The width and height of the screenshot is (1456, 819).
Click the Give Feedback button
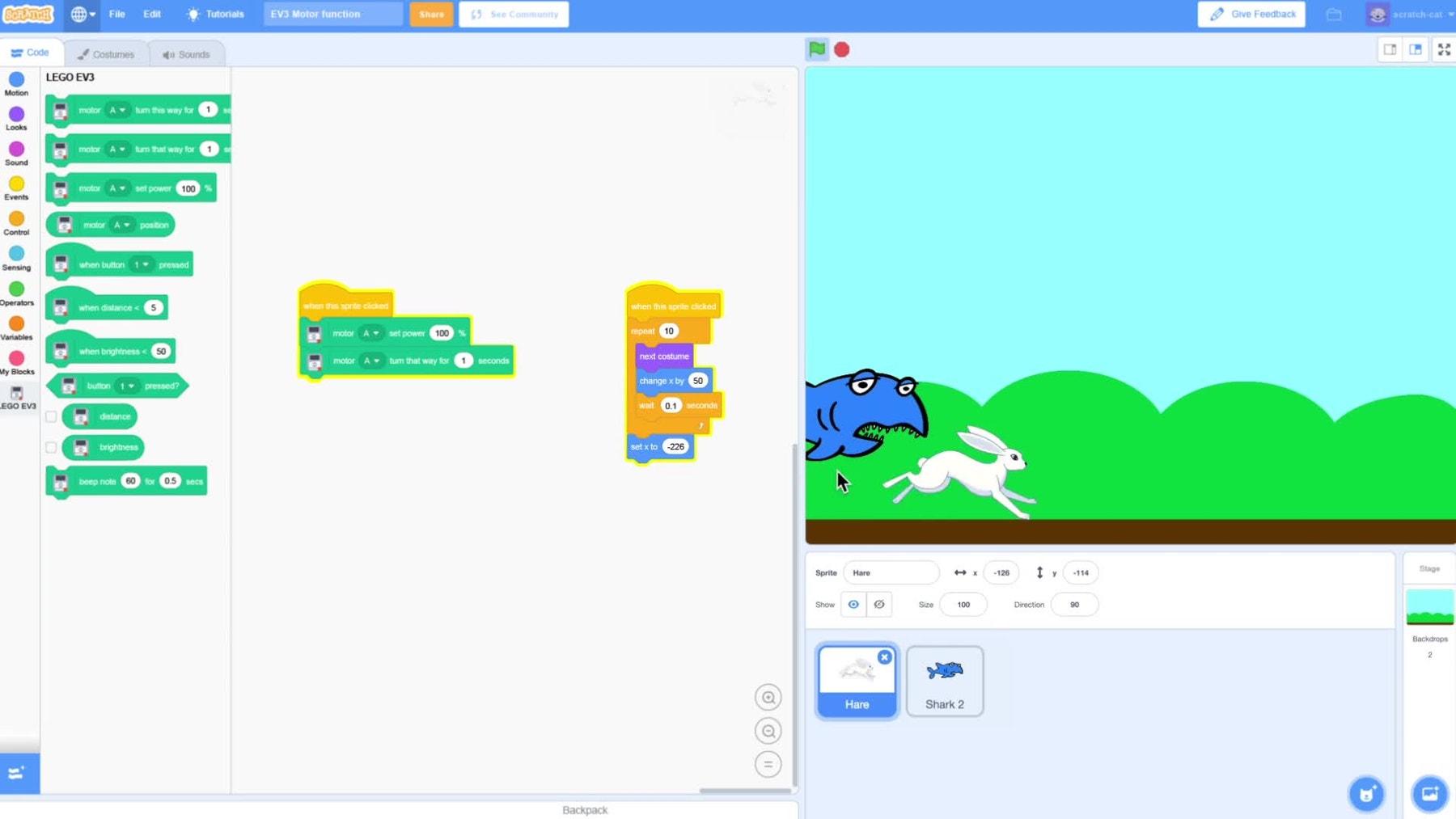click(x=1251, y=14)
